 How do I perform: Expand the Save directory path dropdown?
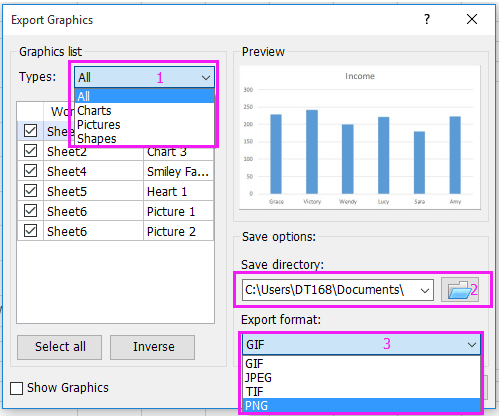[x=424, y=290]
